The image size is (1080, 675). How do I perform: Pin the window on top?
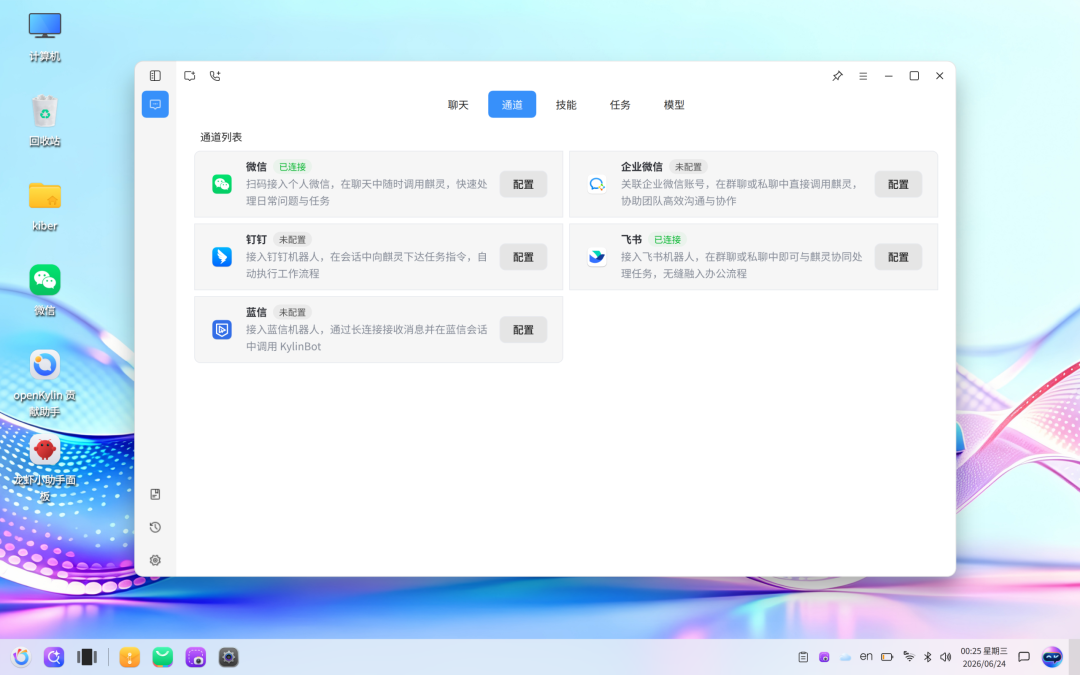click(837, 76)
